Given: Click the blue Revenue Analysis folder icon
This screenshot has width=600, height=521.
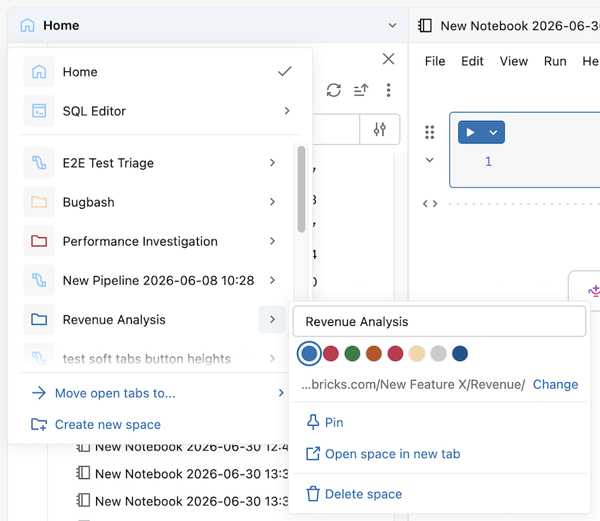Looking at the screenshot, I should tap(39, 319).
